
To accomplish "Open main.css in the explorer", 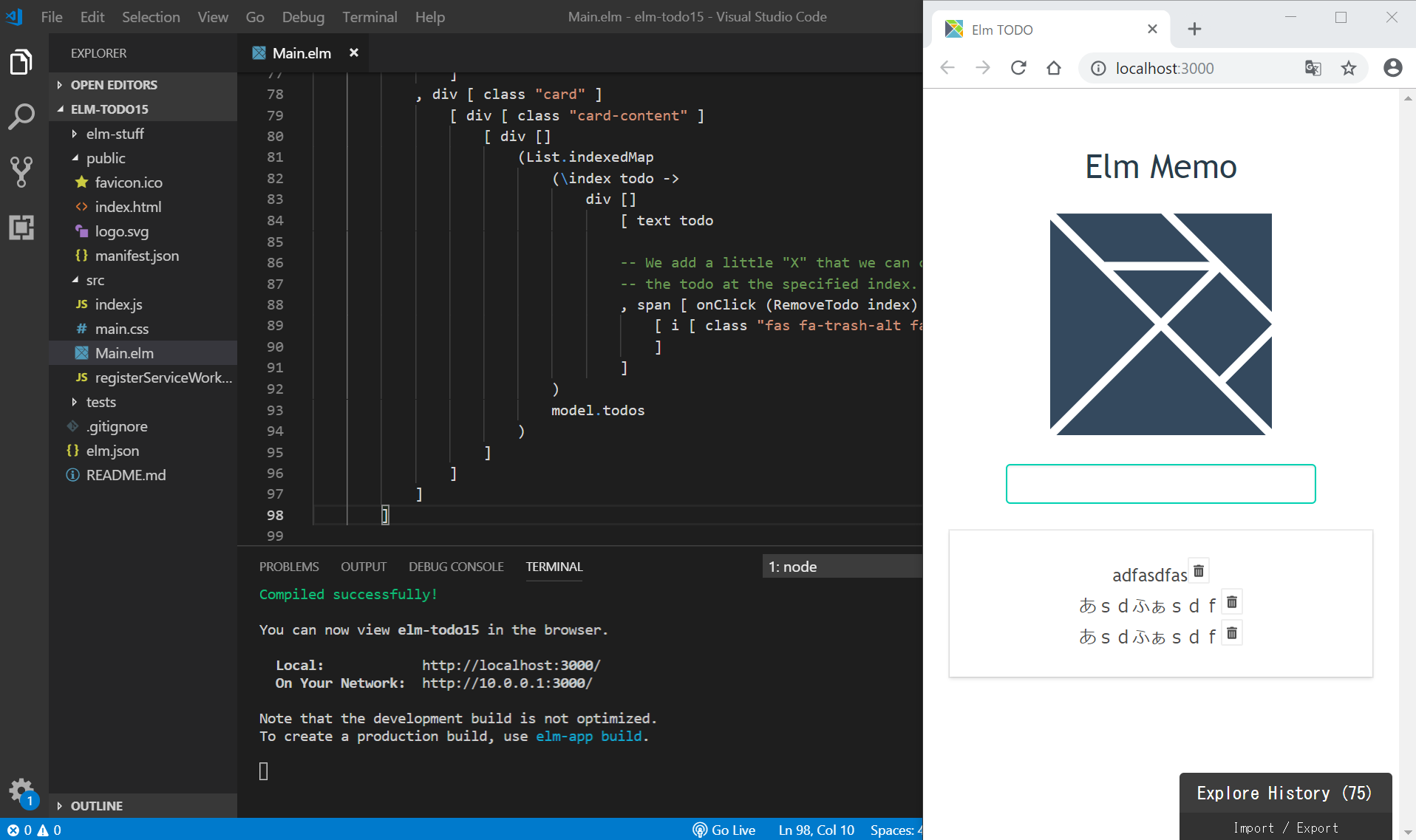I will (x=143, y=329).
